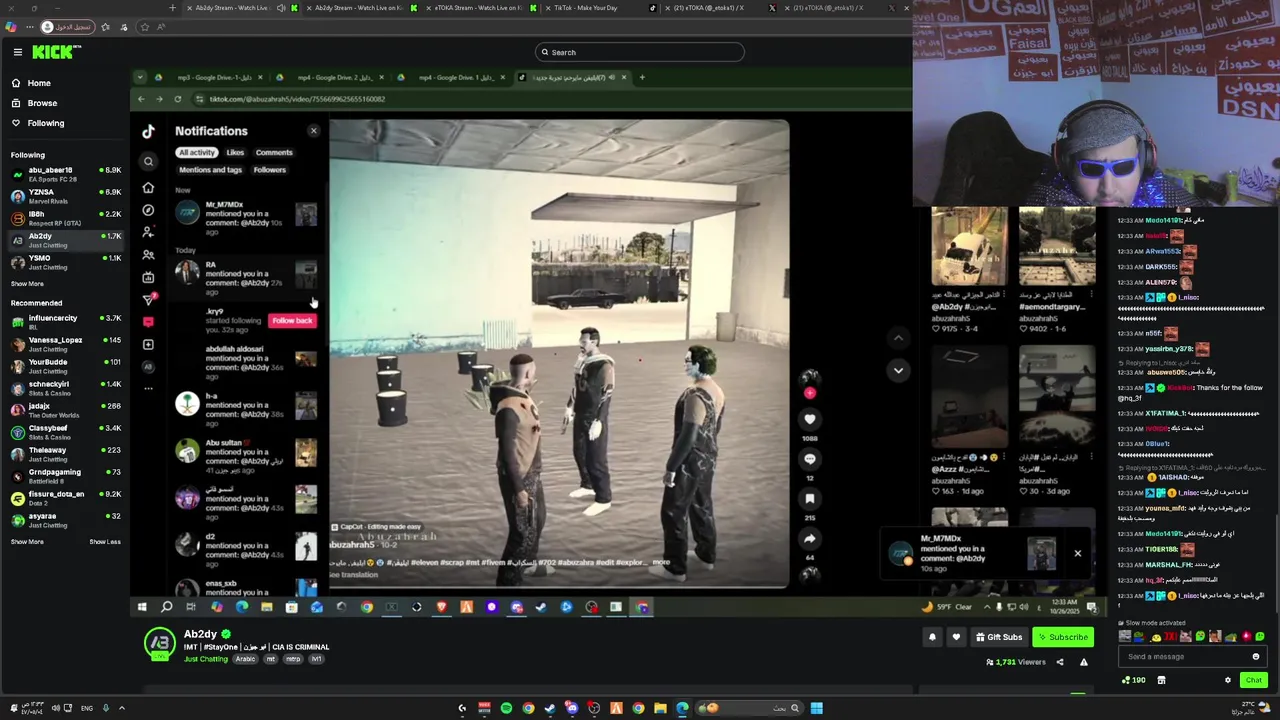Dismiss Mr_M7MDx popup notification
The height and width of the screenshot is (720, 1280).
pos(1077,553)
